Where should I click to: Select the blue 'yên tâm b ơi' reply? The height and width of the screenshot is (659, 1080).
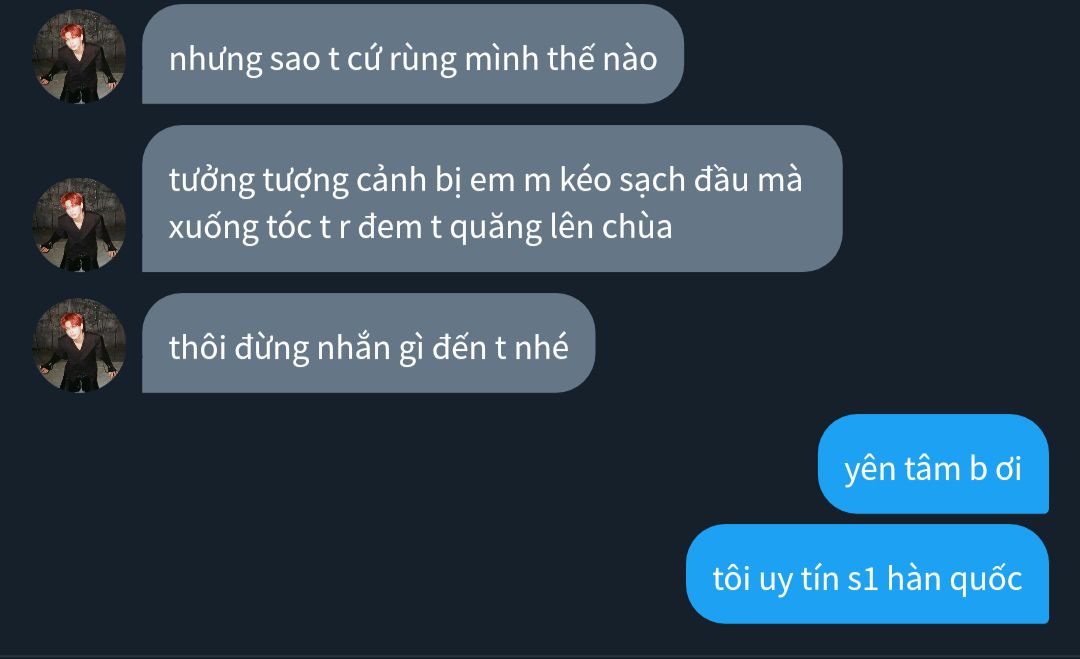933,463
